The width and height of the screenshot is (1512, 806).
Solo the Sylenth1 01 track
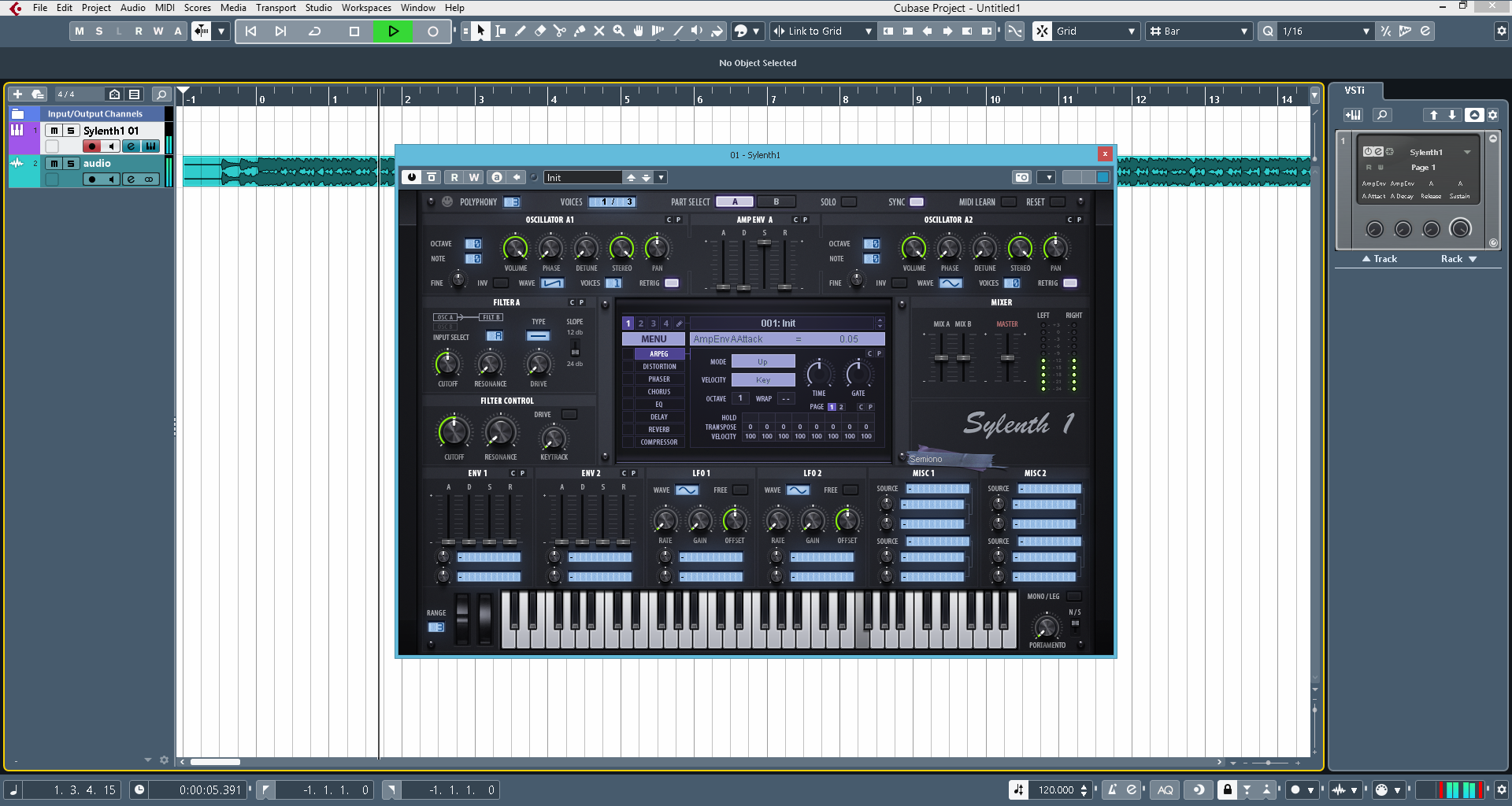coord(71,131)
